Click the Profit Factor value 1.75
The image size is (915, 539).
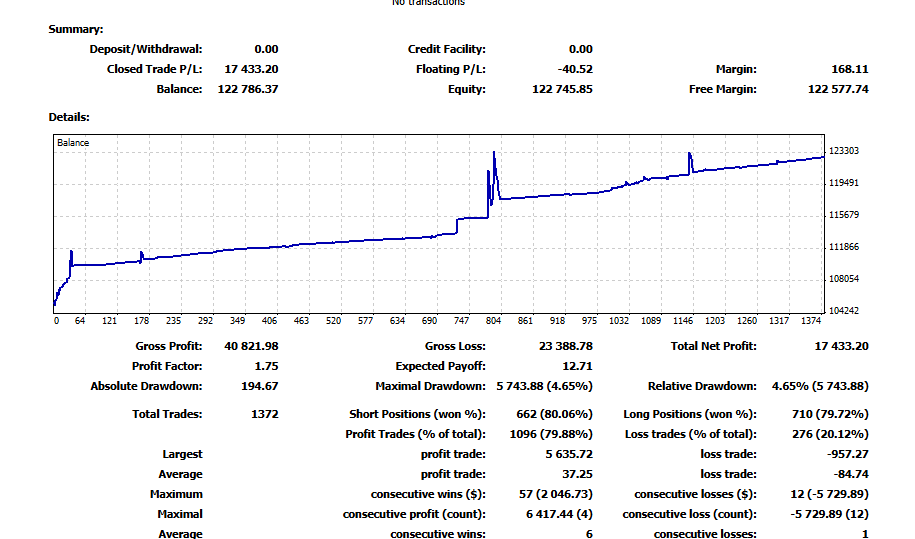click(x=266, y=366)
